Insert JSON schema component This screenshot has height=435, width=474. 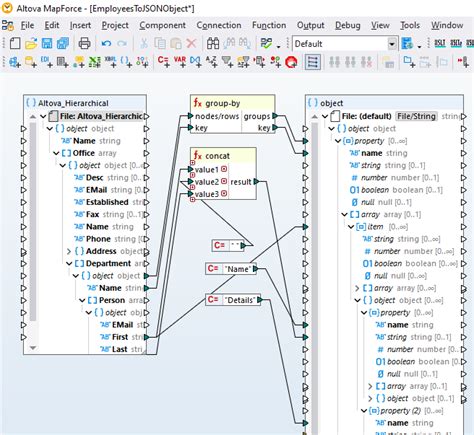126,62
